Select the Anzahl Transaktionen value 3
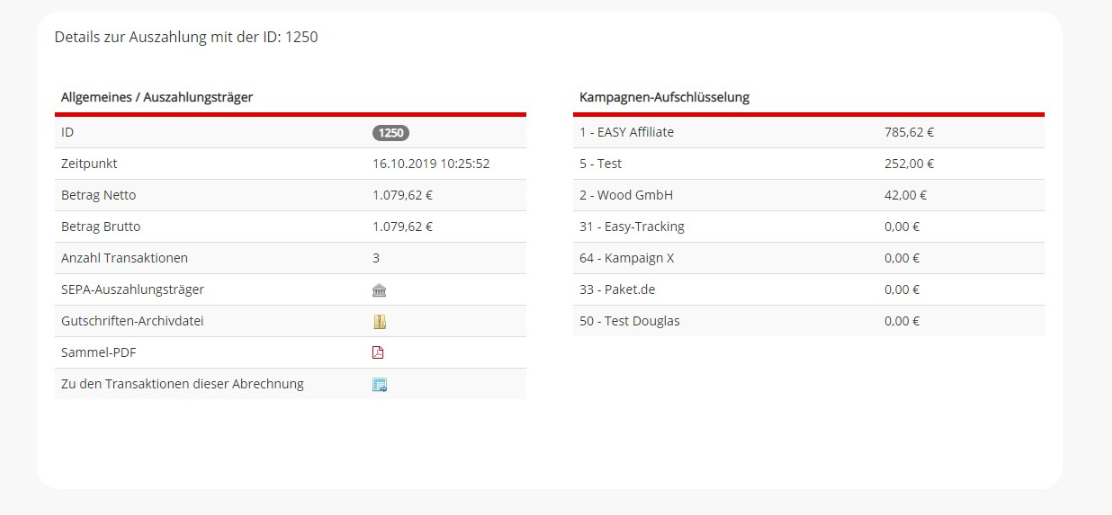 [376, 258]
